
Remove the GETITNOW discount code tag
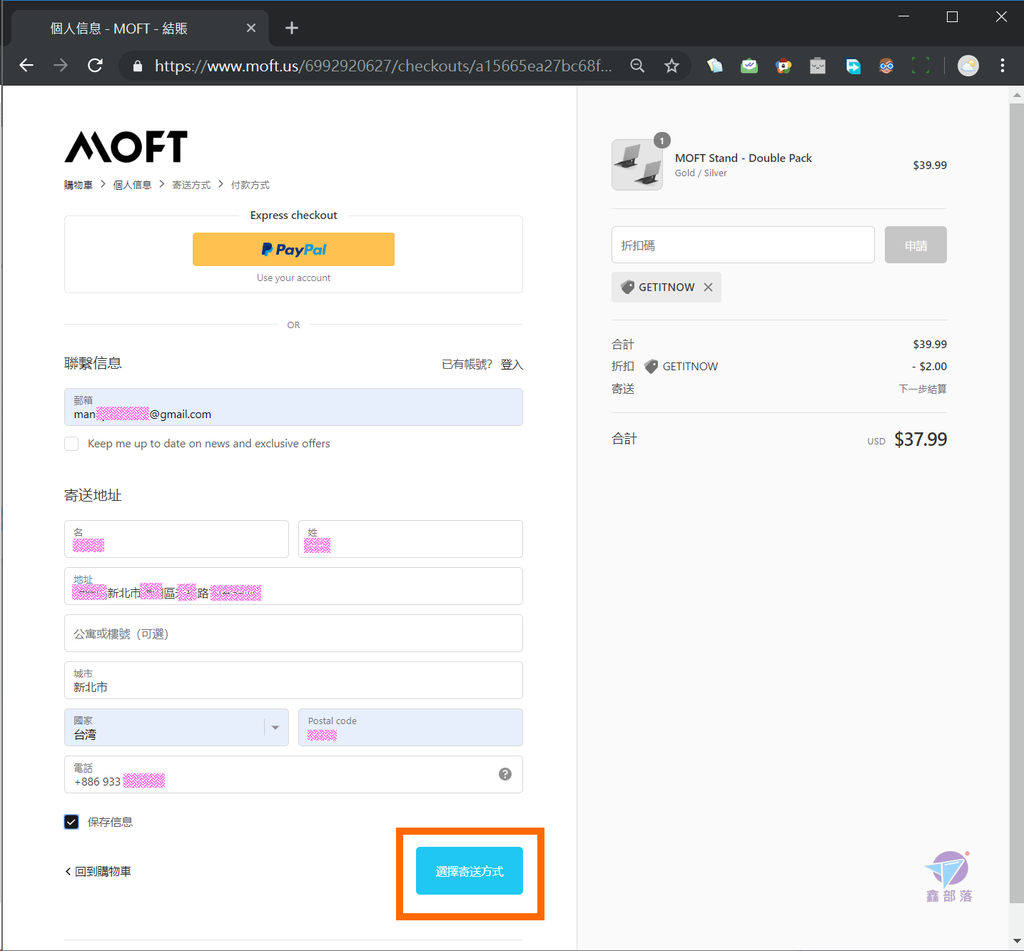[x=708, y=287]
